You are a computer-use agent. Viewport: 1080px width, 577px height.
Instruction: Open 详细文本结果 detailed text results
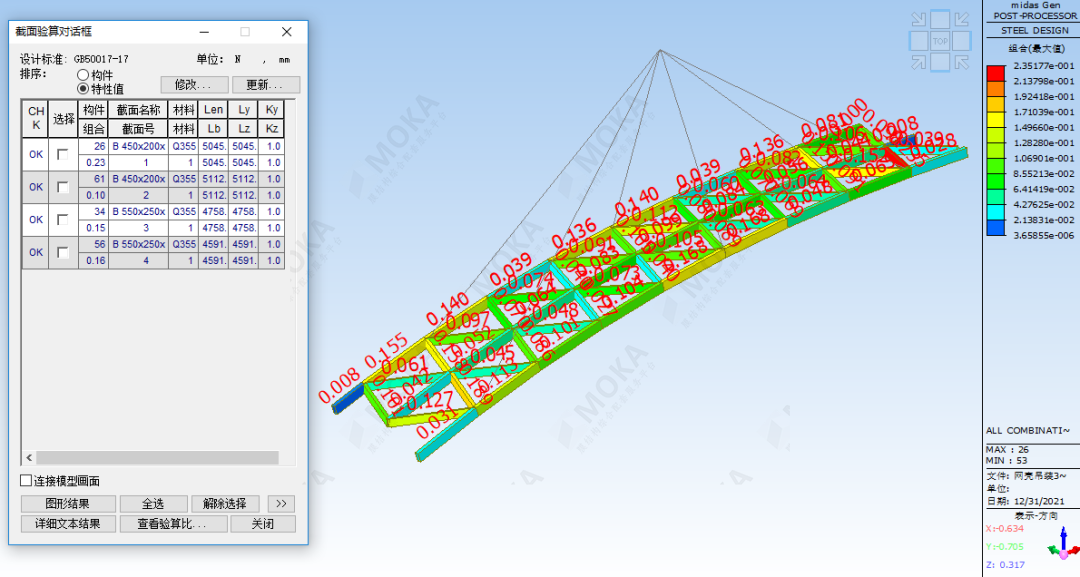(68, 524)
